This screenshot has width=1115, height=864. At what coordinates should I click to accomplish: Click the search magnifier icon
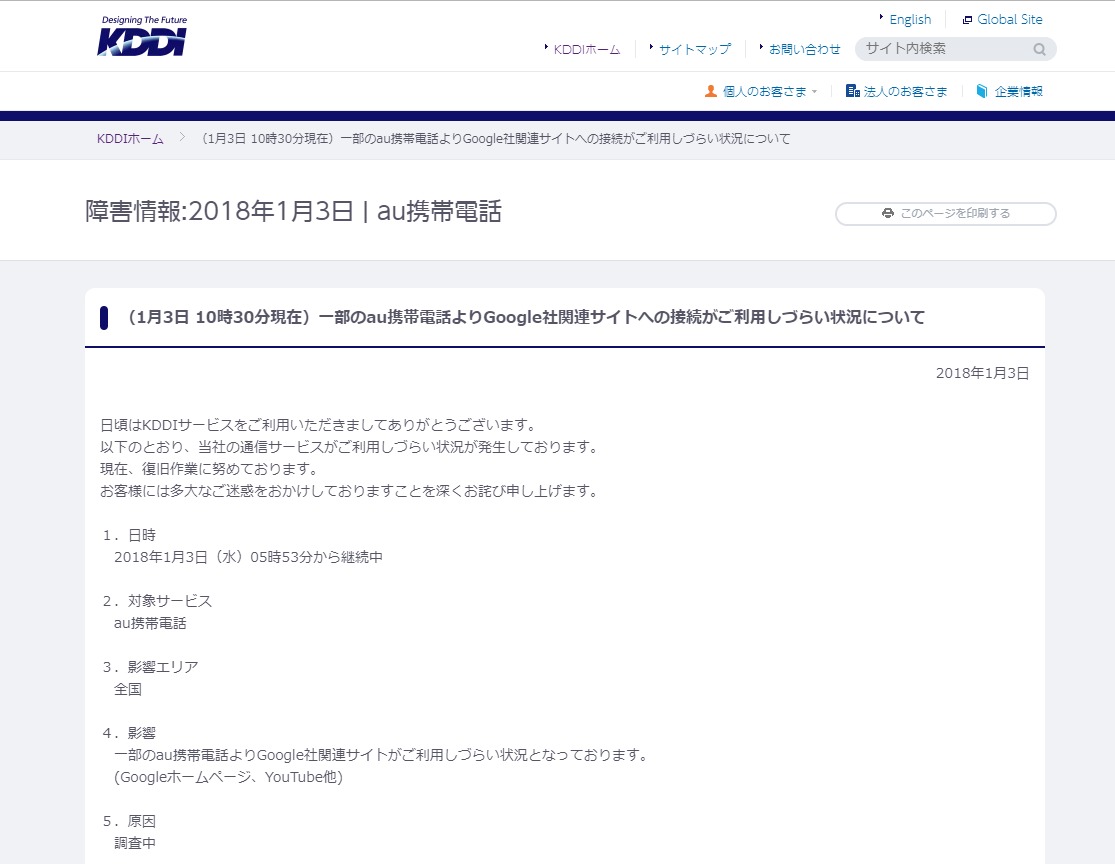tap(1040, 49)
